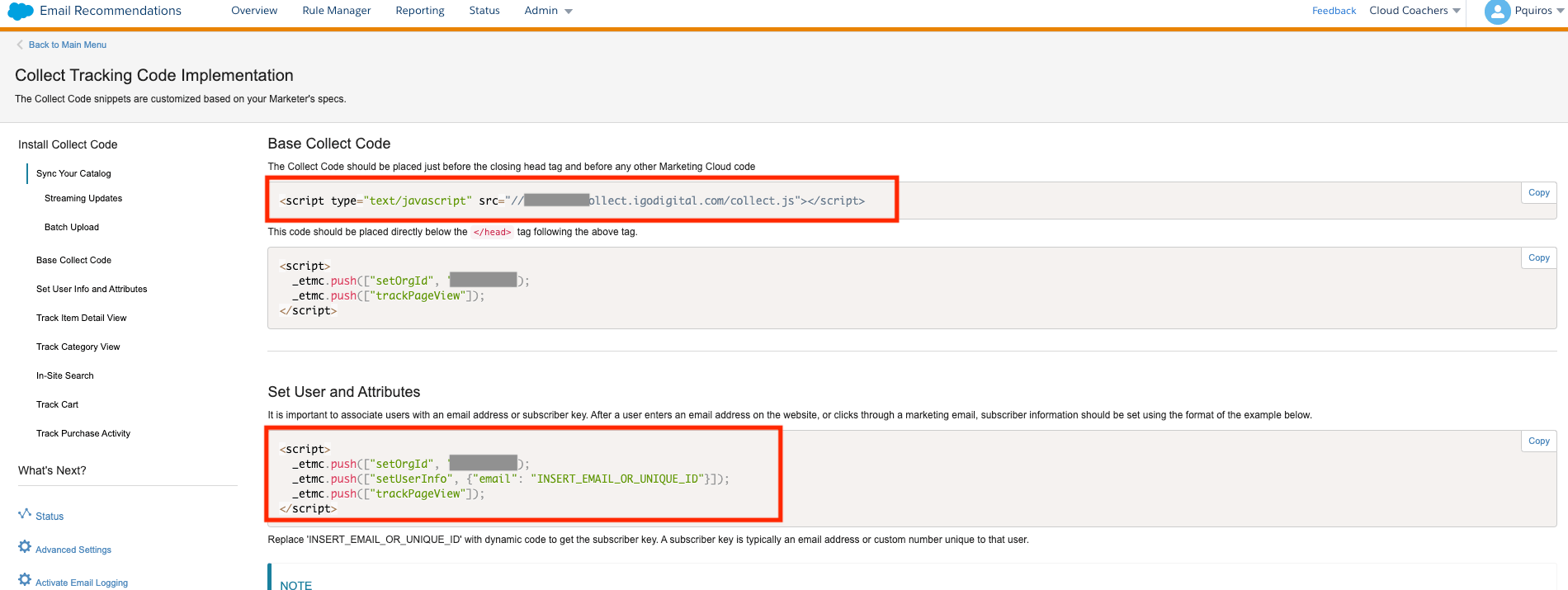Open the Status tab in top navigation

484,11
